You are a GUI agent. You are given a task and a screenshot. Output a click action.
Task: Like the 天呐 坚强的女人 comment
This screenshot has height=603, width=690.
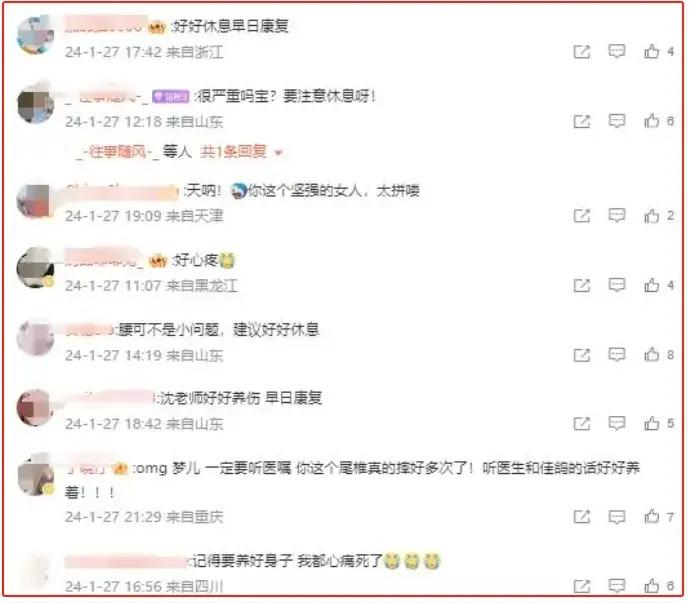tap(652, 216)
